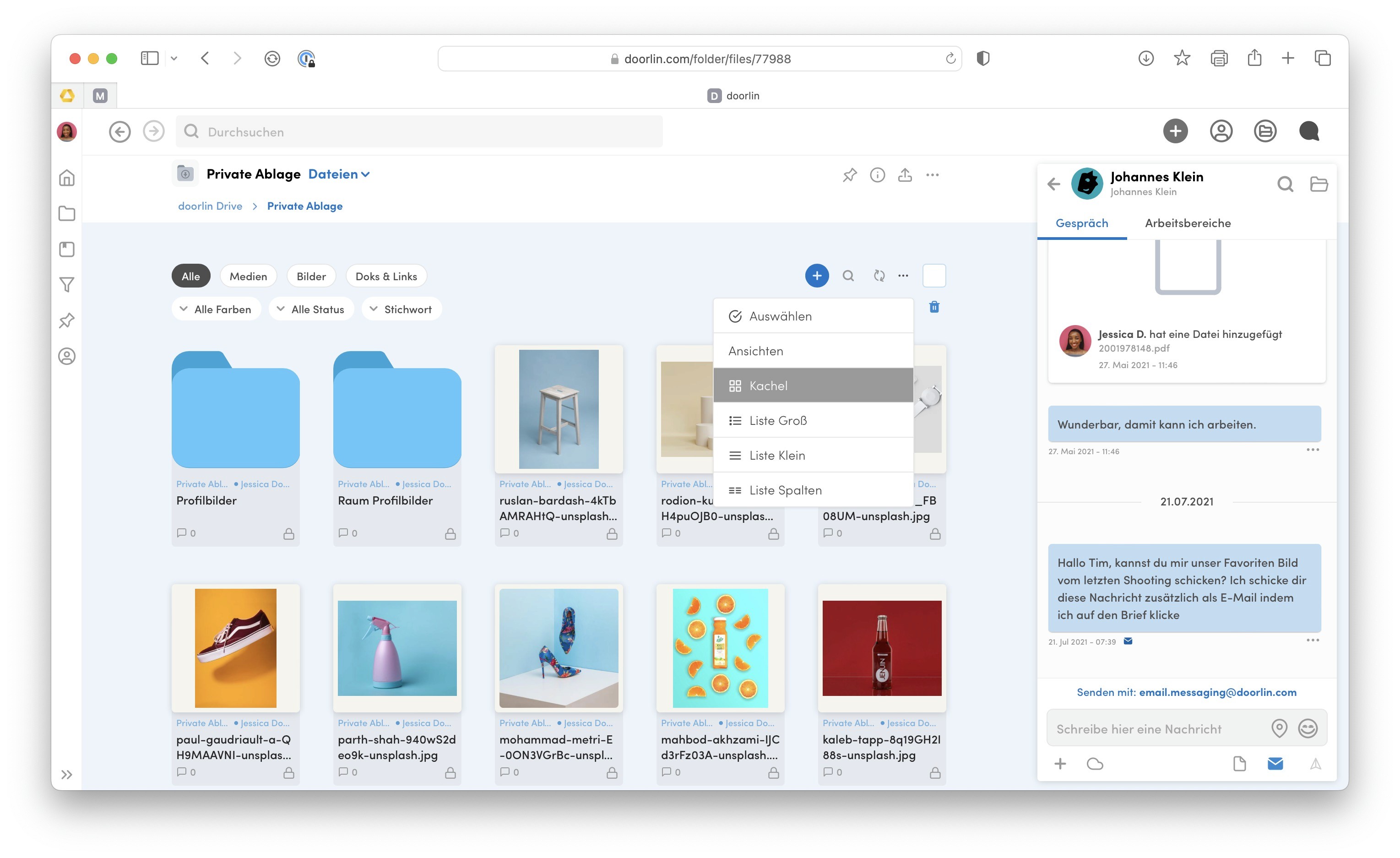Click the dark plus create button in header

point(1175,131)
